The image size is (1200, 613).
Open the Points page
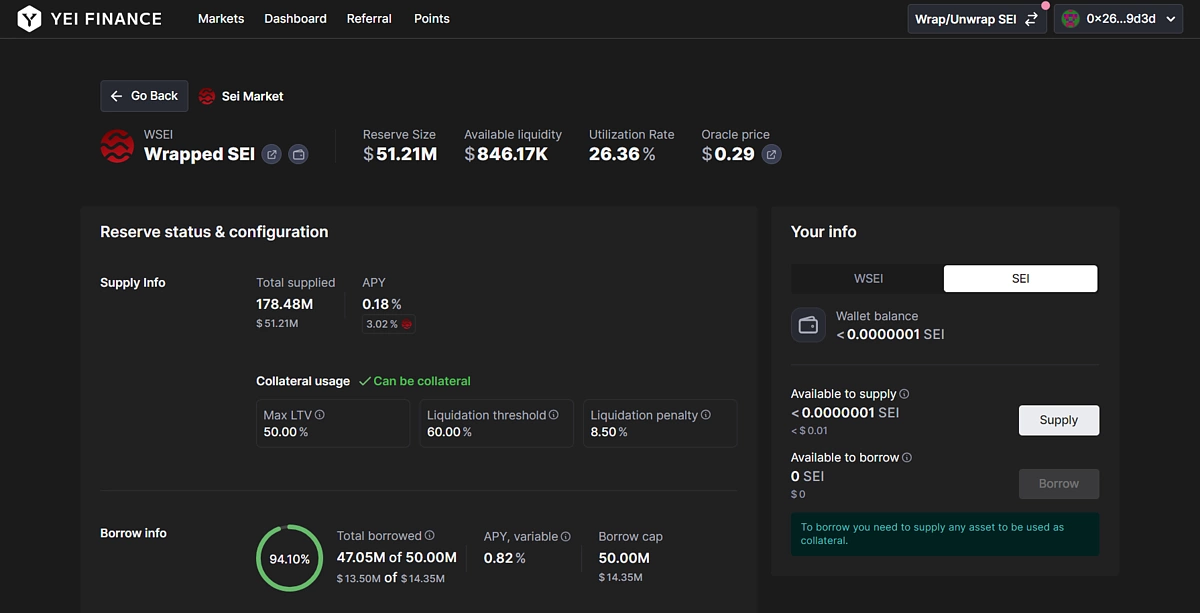pos(432,19)
